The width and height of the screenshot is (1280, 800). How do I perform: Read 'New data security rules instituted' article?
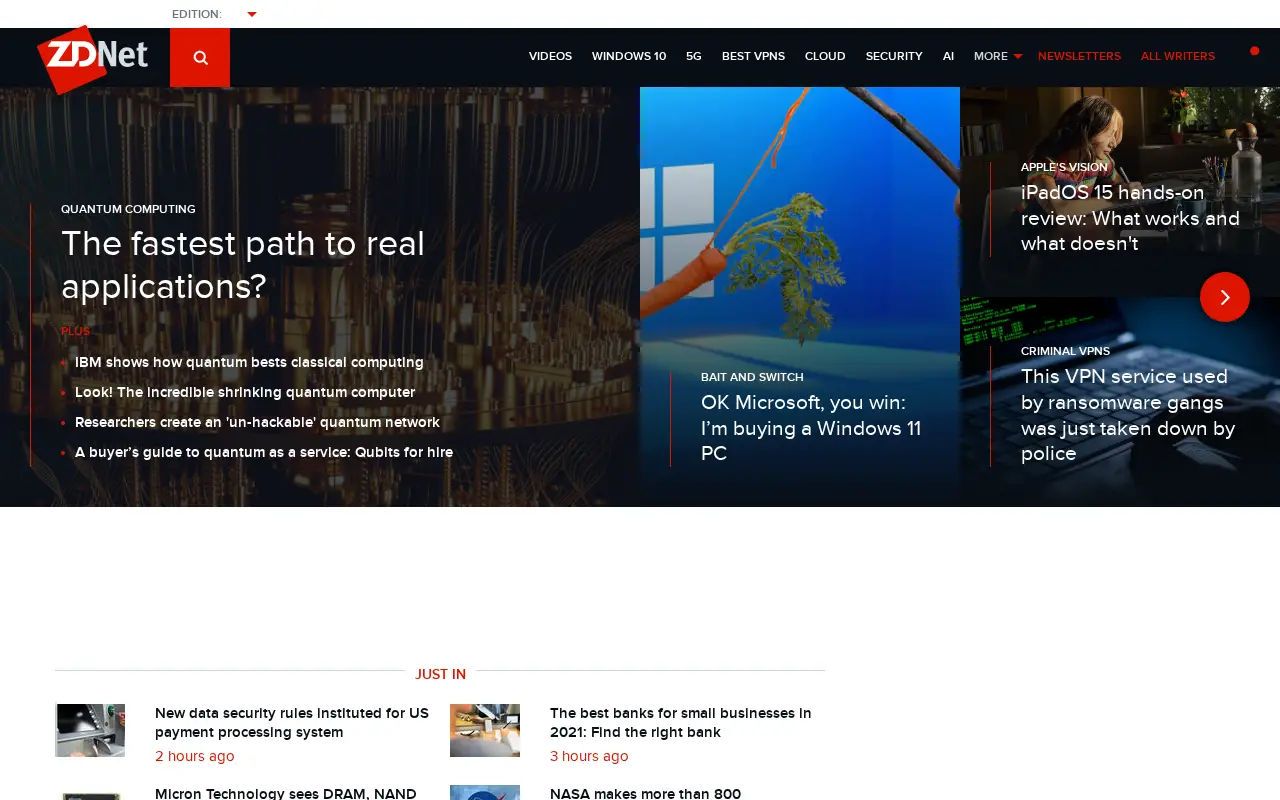click(292, 723)
